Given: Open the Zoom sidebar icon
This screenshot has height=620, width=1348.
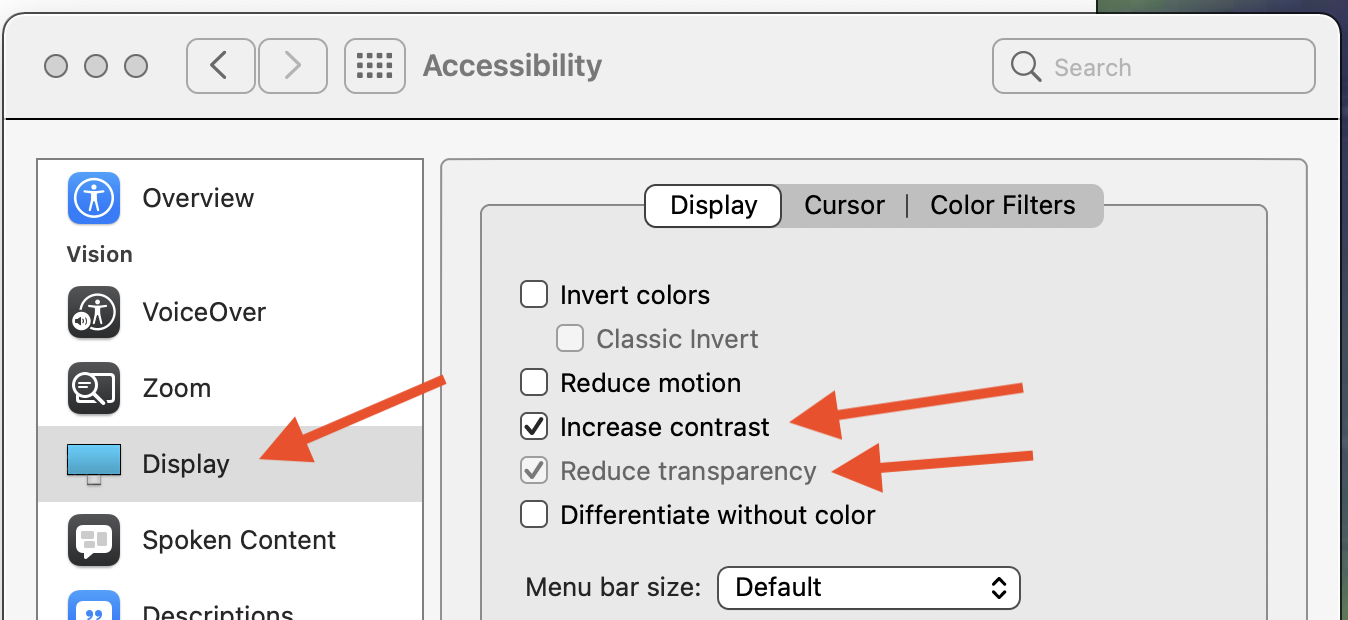Looking at the screenshot, I should (94, 388).
